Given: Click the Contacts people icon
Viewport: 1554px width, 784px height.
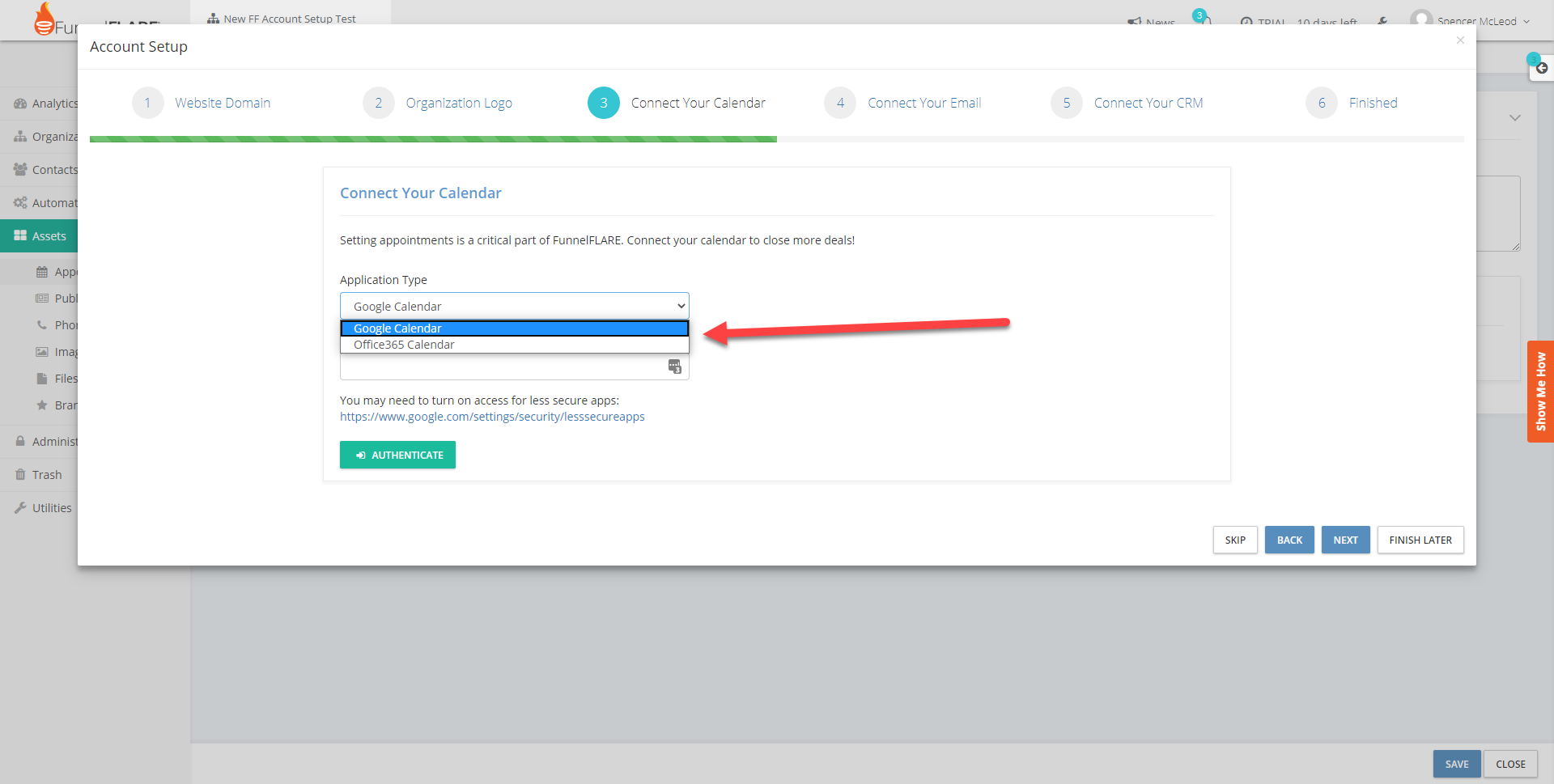Looking at the screenshot, I should pos(20,170).
